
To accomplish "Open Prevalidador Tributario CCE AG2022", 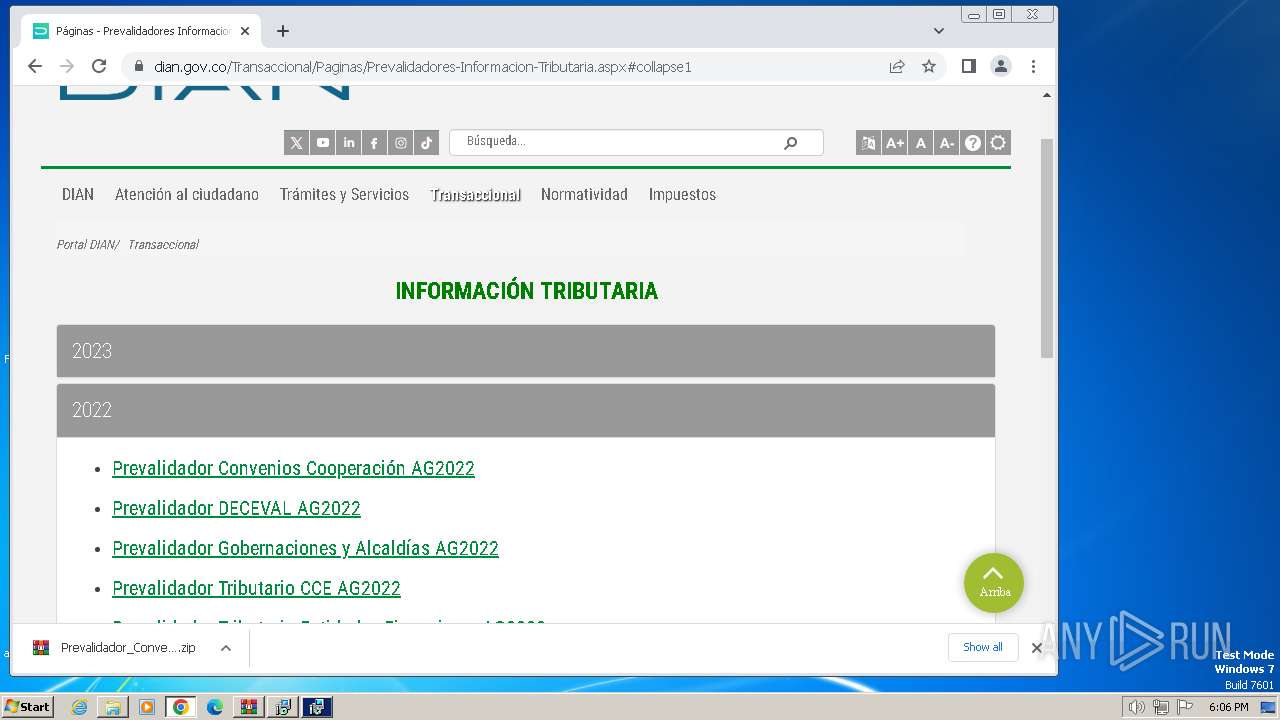I will [x=256, y=588].
